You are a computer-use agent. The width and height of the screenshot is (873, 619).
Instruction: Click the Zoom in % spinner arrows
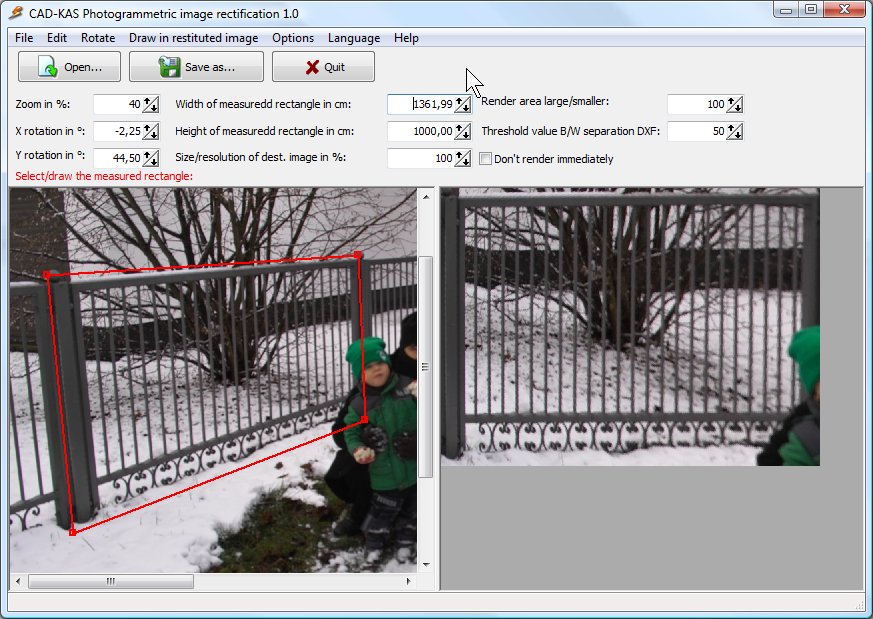[x=151, y=104]
